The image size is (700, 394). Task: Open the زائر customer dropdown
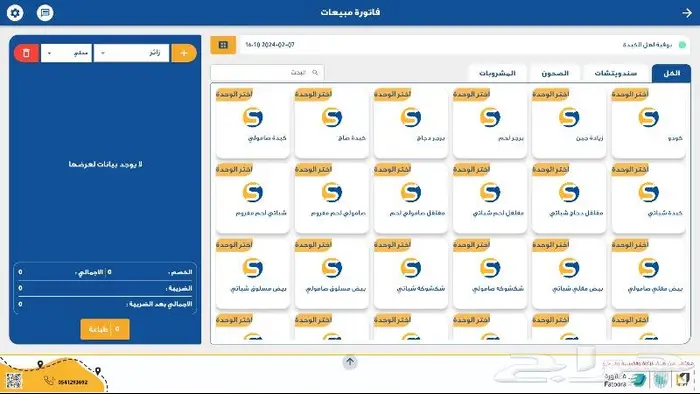coord(132,53)
